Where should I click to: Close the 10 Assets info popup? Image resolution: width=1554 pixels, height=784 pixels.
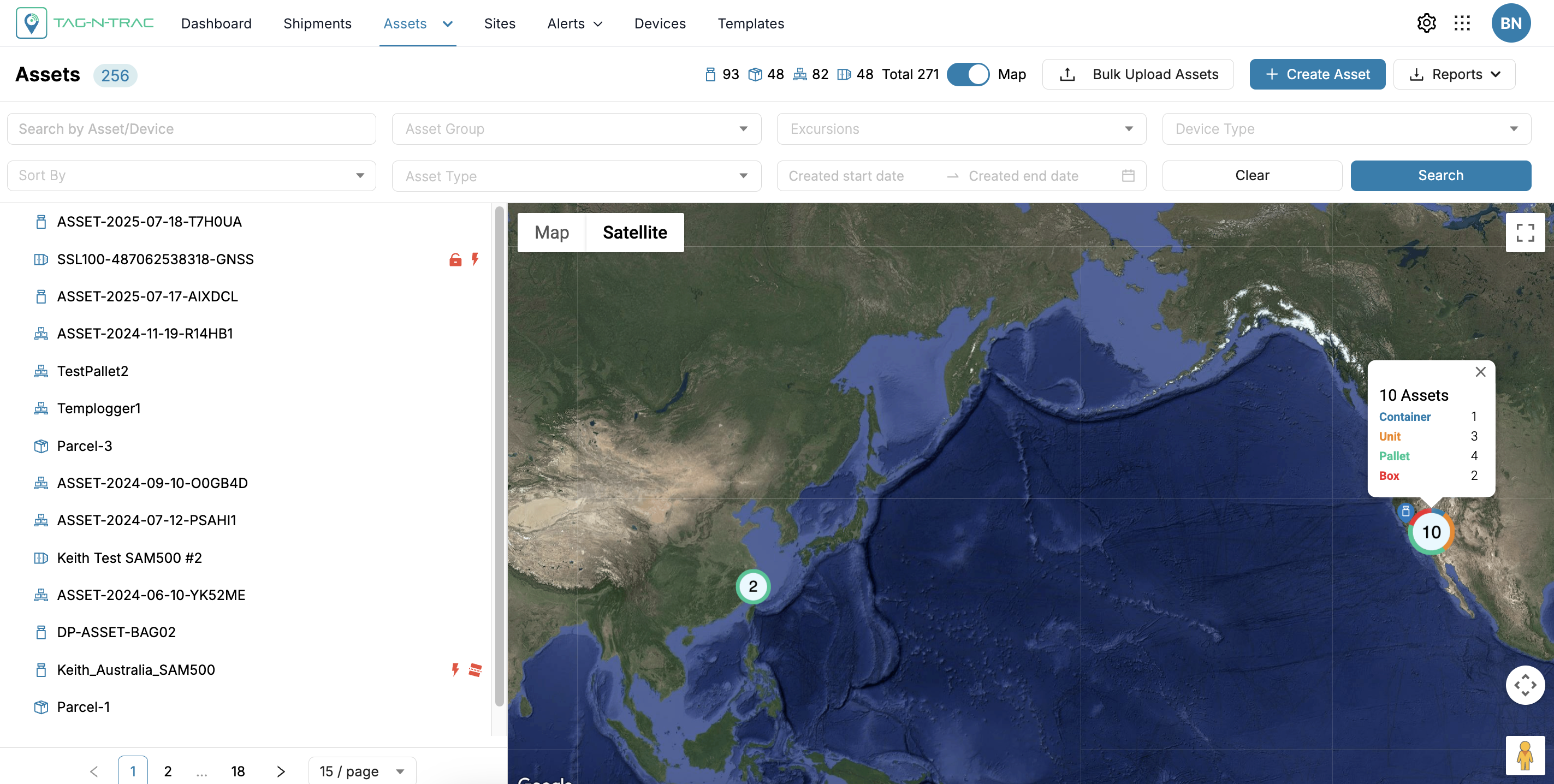click(1480, 372)
